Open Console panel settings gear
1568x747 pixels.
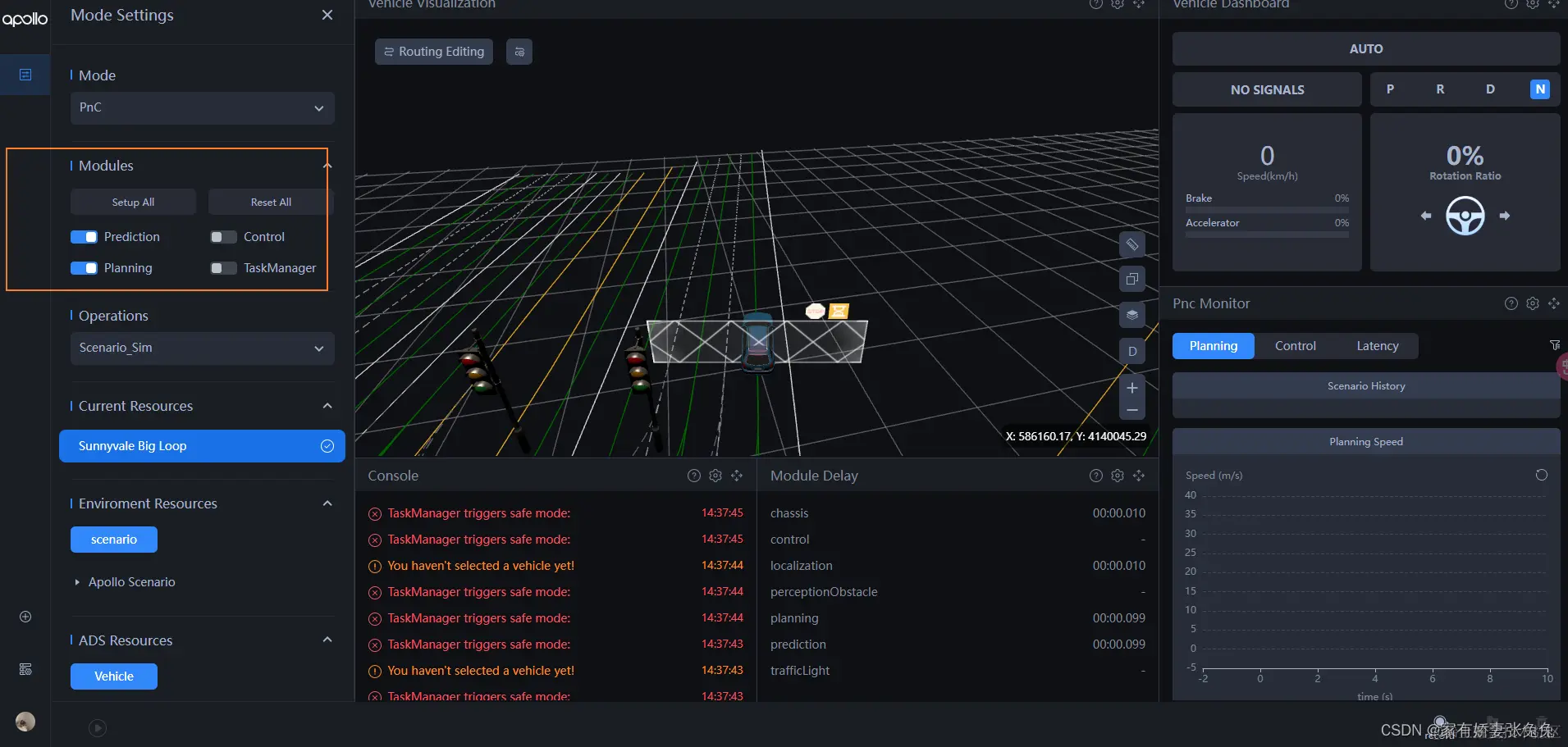(x=715, y=476)
